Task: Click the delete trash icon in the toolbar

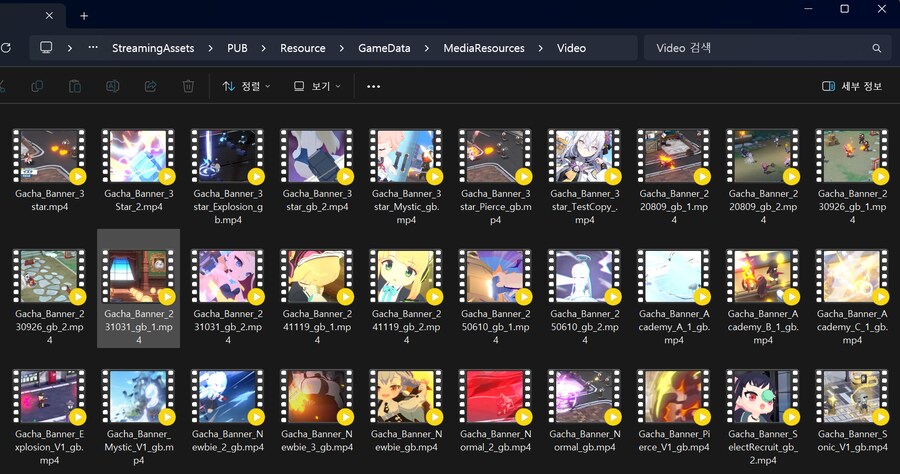Action: click(188, 86)
